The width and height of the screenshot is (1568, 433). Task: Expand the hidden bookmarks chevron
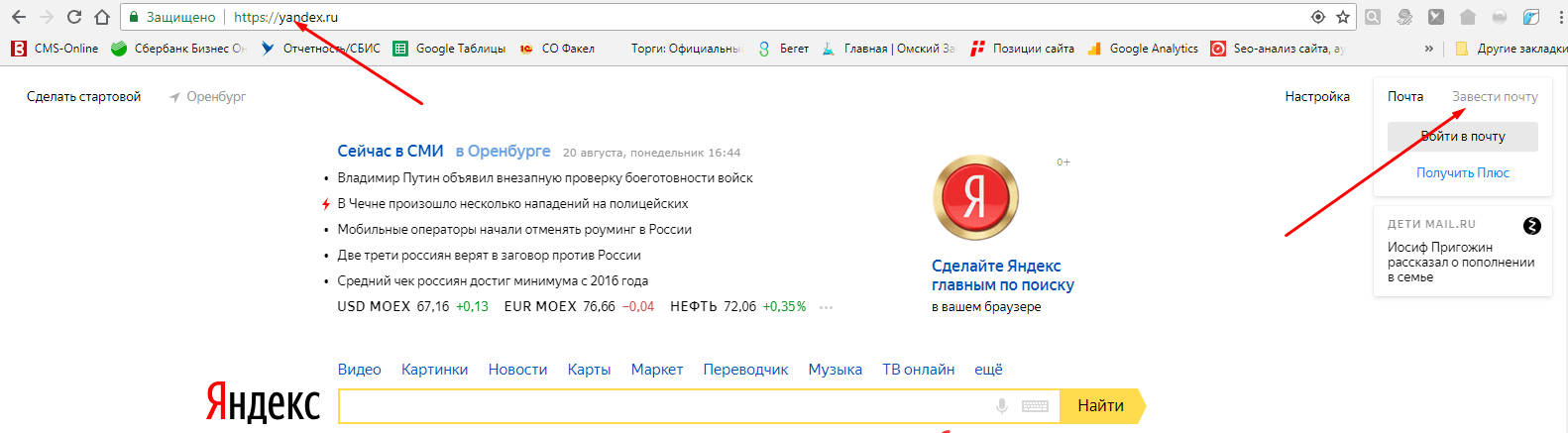pyautogui.click(x=1428, y=49)
